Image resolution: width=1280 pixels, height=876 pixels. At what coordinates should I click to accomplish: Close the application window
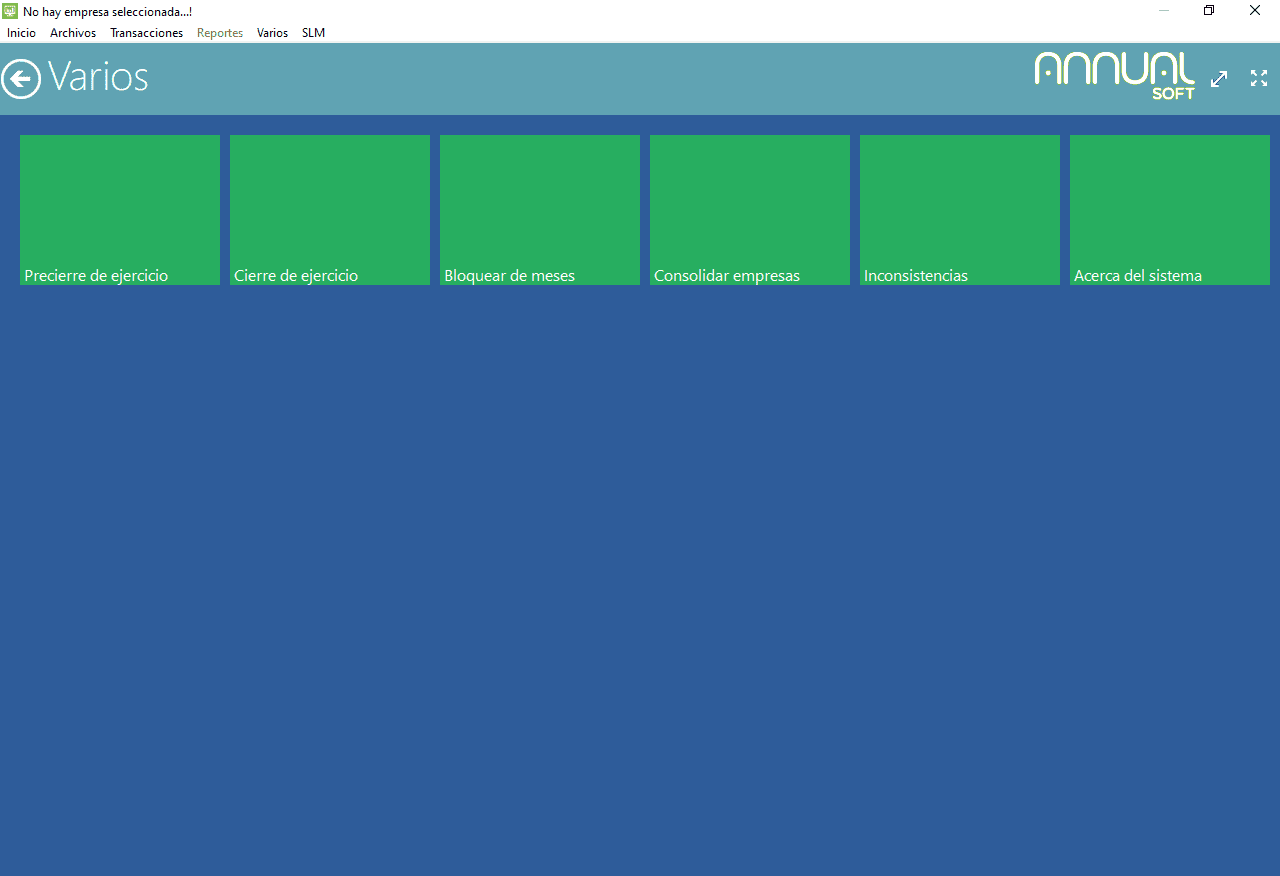1255,11
